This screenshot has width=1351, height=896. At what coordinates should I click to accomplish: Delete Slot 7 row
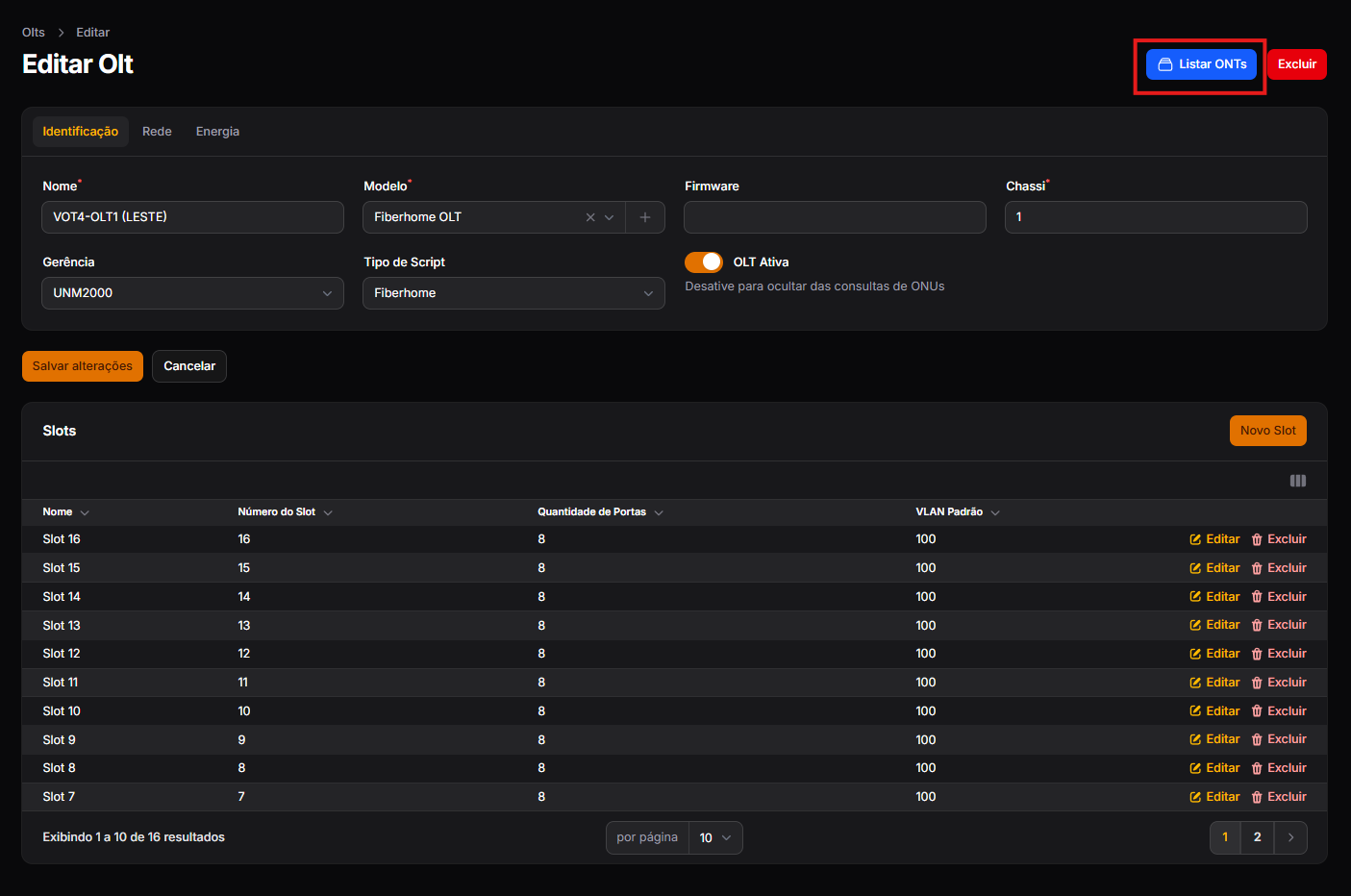coord(1279,797)
